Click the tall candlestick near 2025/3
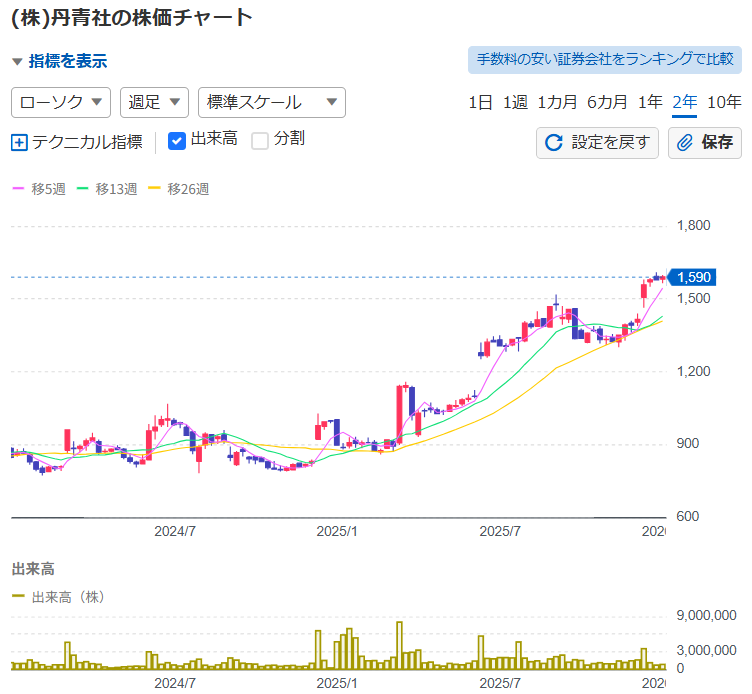The height and width of the screenshot is (694, 752). tap(401, 413)
